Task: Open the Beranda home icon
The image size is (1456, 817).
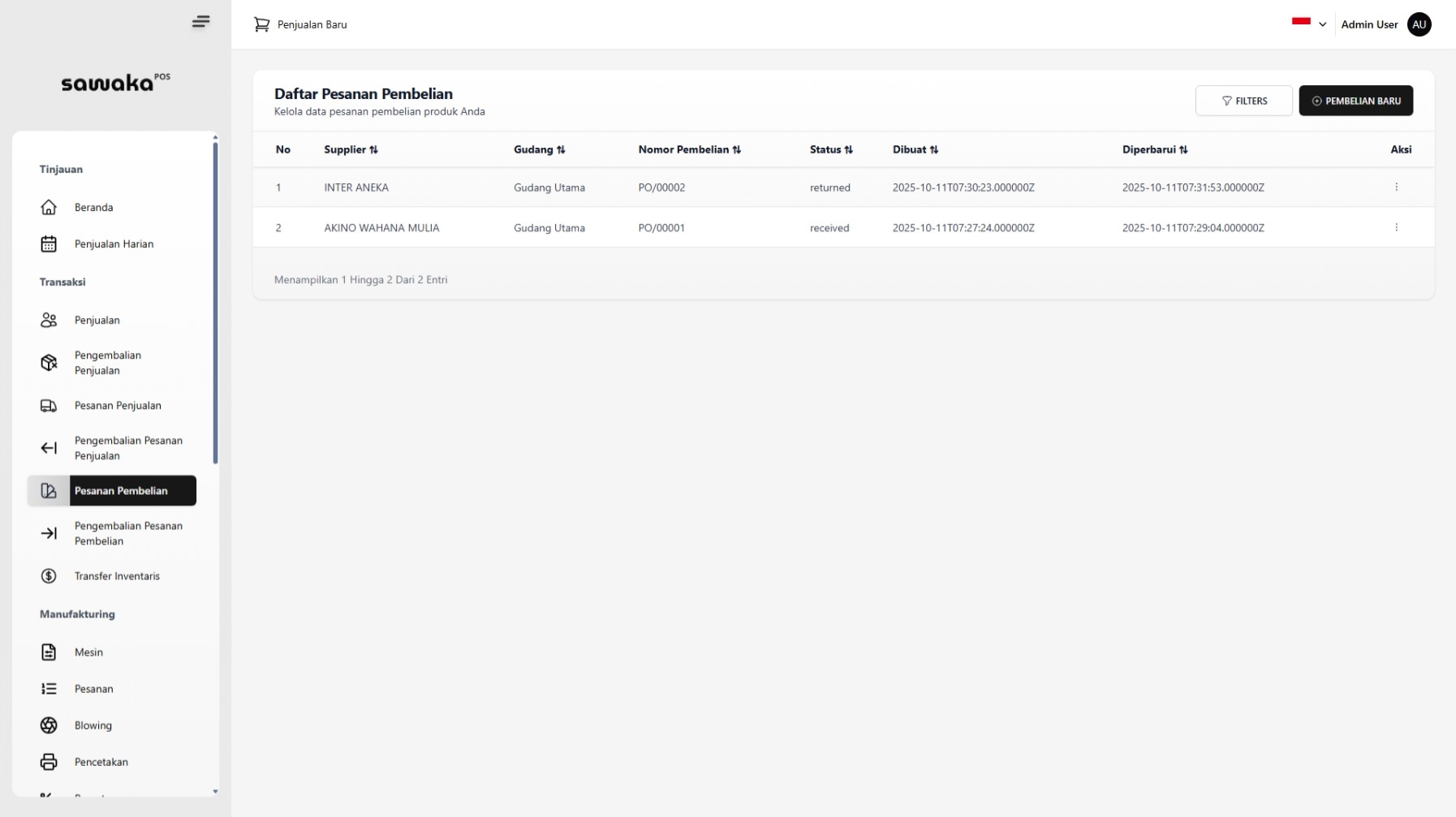Action: point(49,208)
